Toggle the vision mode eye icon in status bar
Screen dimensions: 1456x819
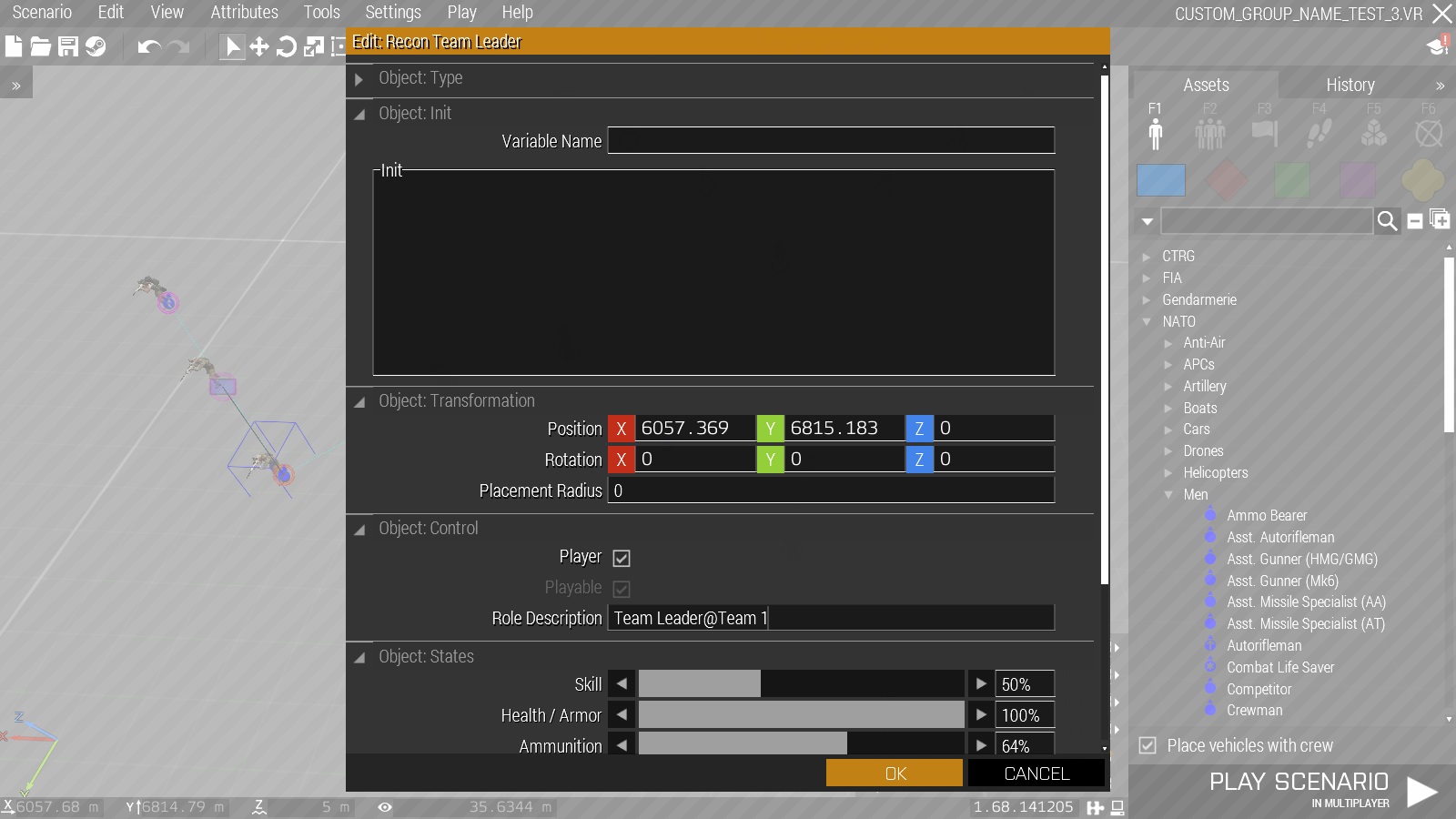tap(385, 807)
